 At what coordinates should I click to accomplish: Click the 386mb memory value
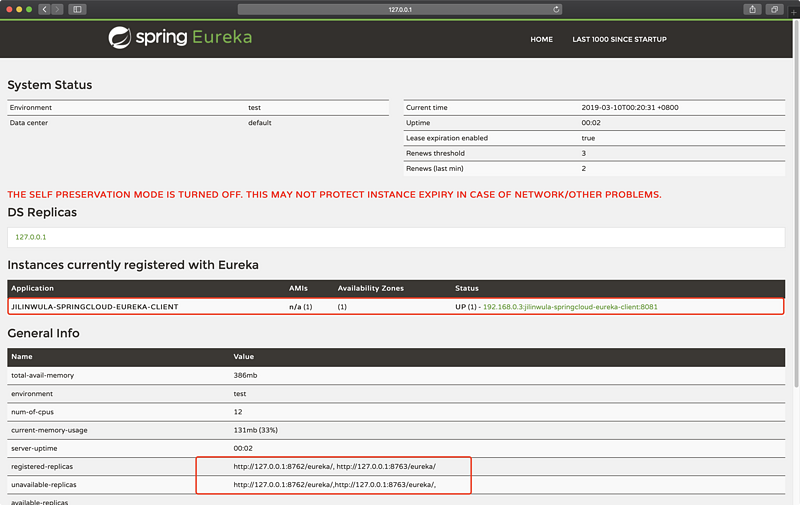245,375
